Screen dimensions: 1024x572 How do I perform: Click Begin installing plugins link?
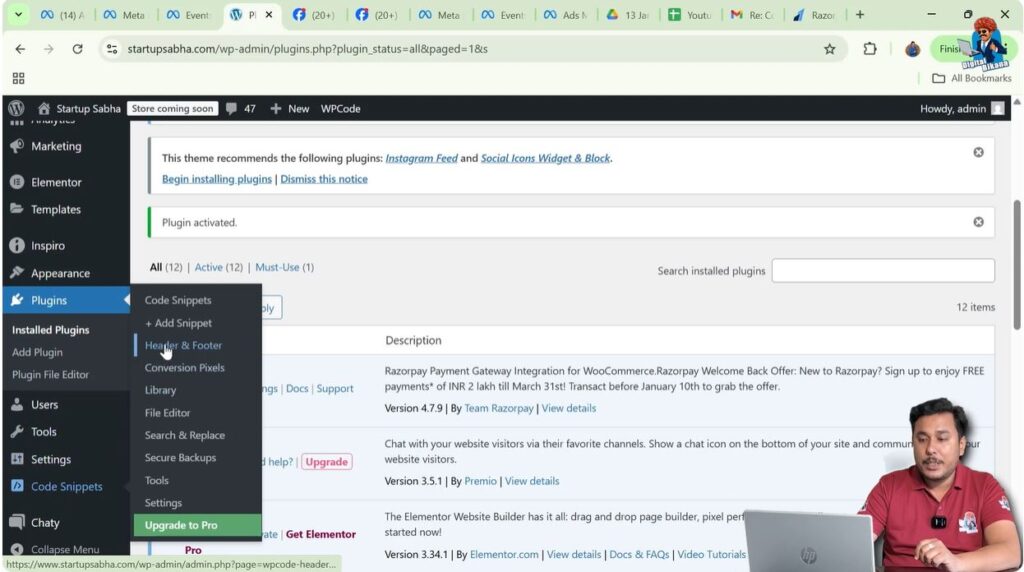pos(217,179)
